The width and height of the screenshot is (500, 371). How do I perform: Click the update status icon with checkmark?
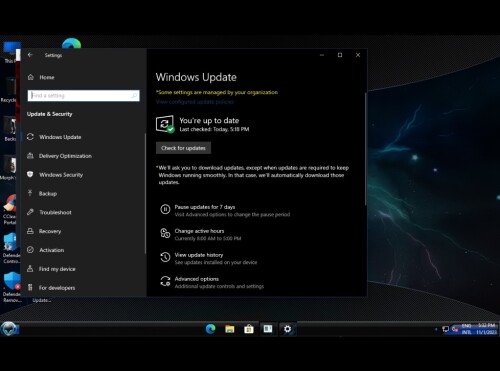(x=165, y=124)
